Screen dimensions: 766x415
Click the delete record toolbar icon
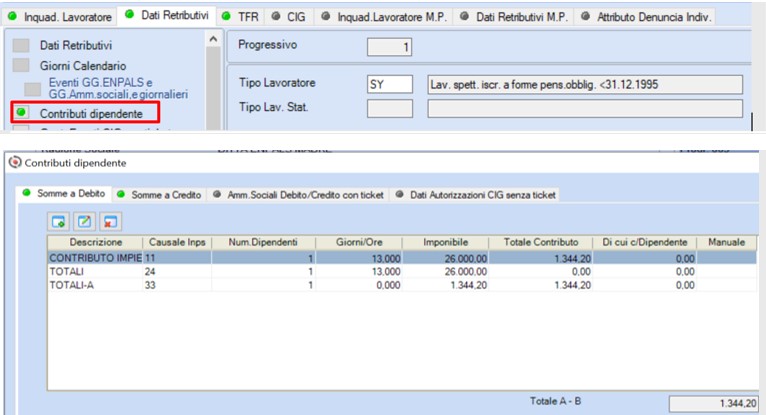110,222
